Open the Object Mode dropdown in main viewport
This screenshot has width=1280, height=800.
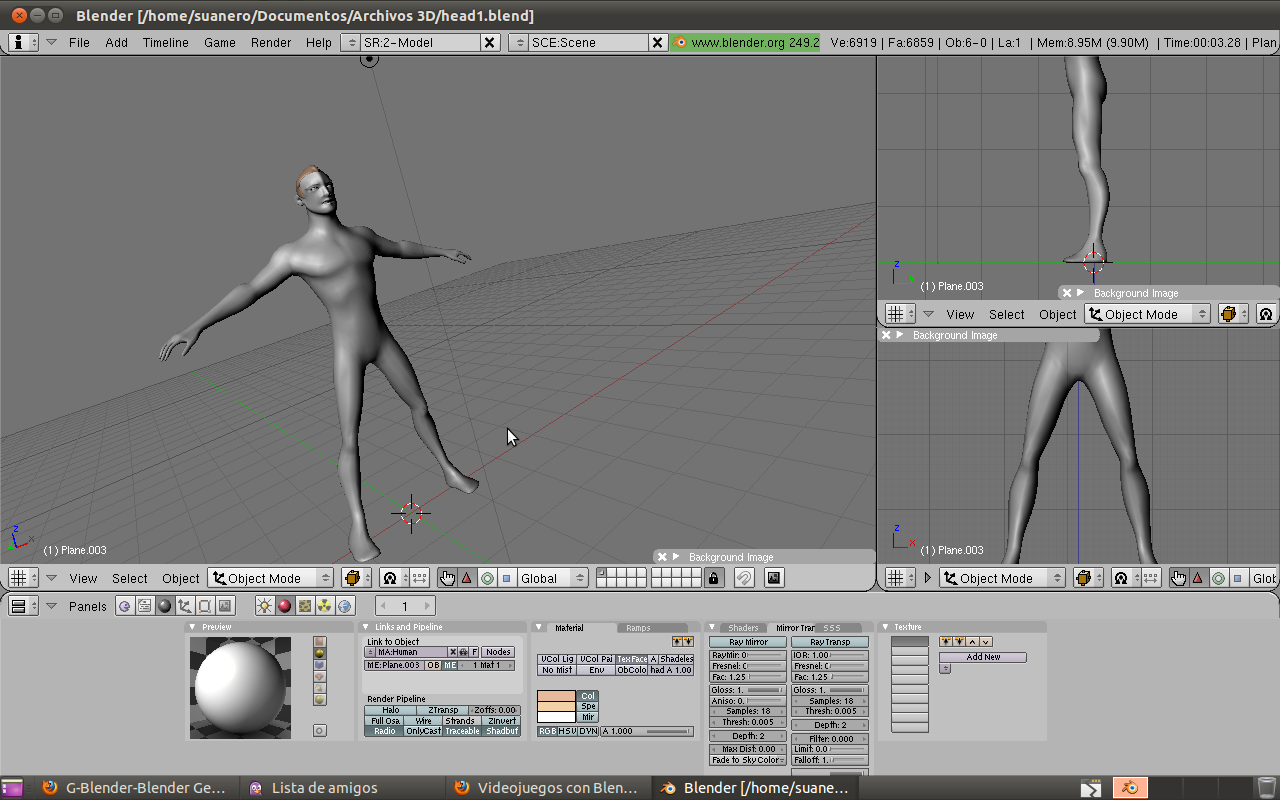(x=270, y=578)
